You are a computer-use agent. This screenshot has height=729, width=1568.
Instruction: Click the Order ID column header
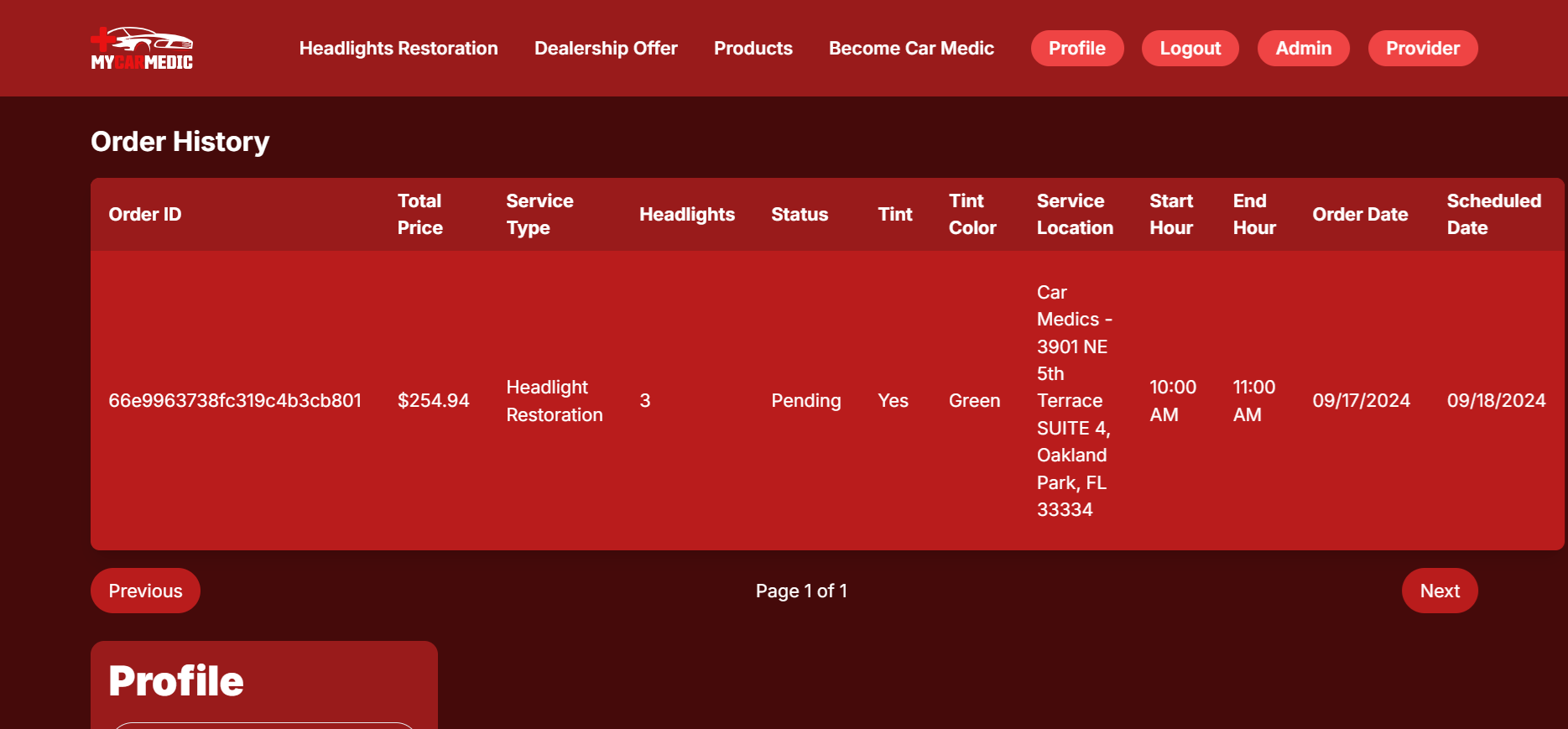[145, 215]
